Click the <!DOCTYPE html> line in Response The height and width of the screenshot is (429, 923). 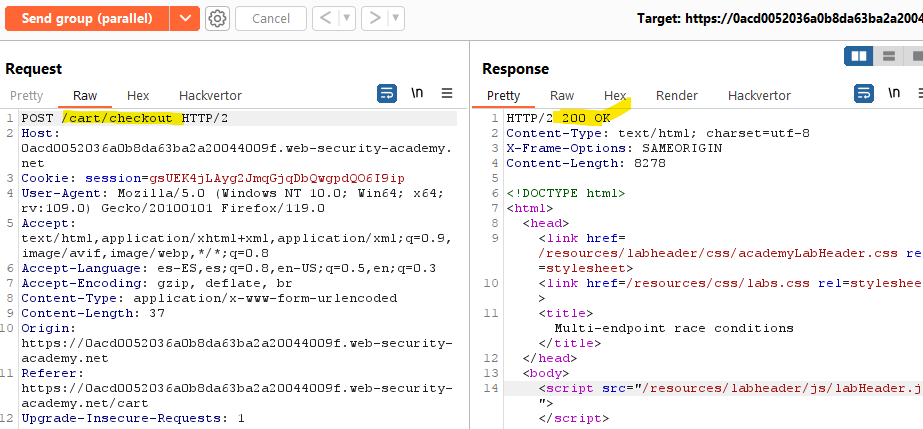[566, 193]
